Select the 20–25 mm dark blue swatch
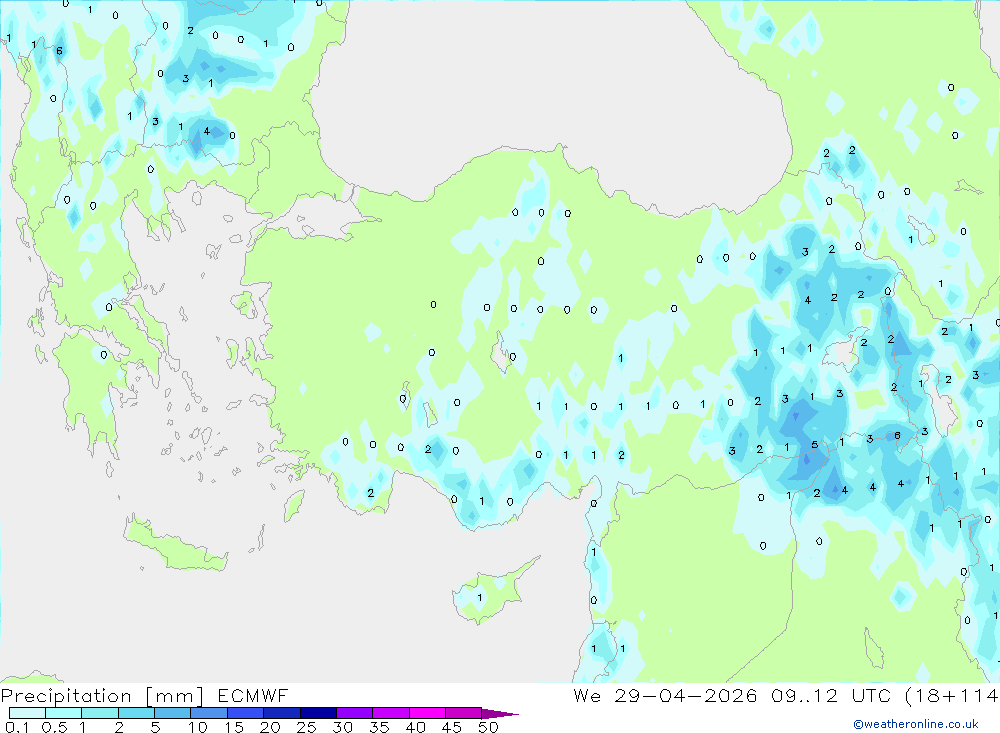 click(281, 713)
